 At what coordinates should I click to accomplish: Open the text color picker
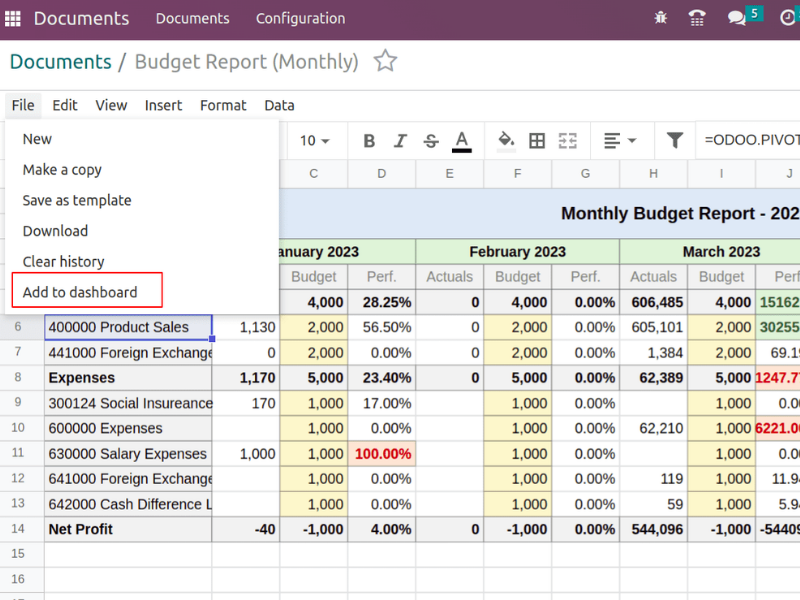(x=461, y=141)
